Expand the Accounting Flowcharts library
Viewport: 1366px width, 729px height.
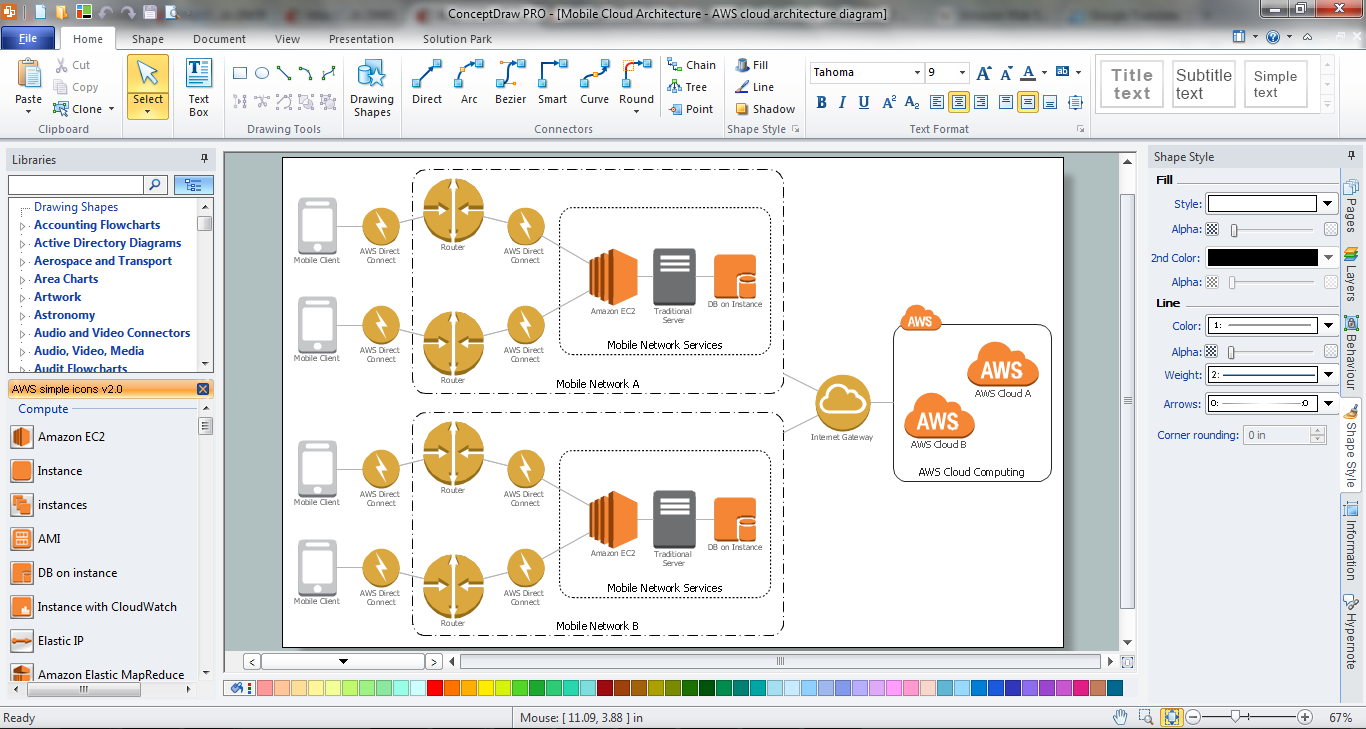pyautogui.click(x=23, y=226)
